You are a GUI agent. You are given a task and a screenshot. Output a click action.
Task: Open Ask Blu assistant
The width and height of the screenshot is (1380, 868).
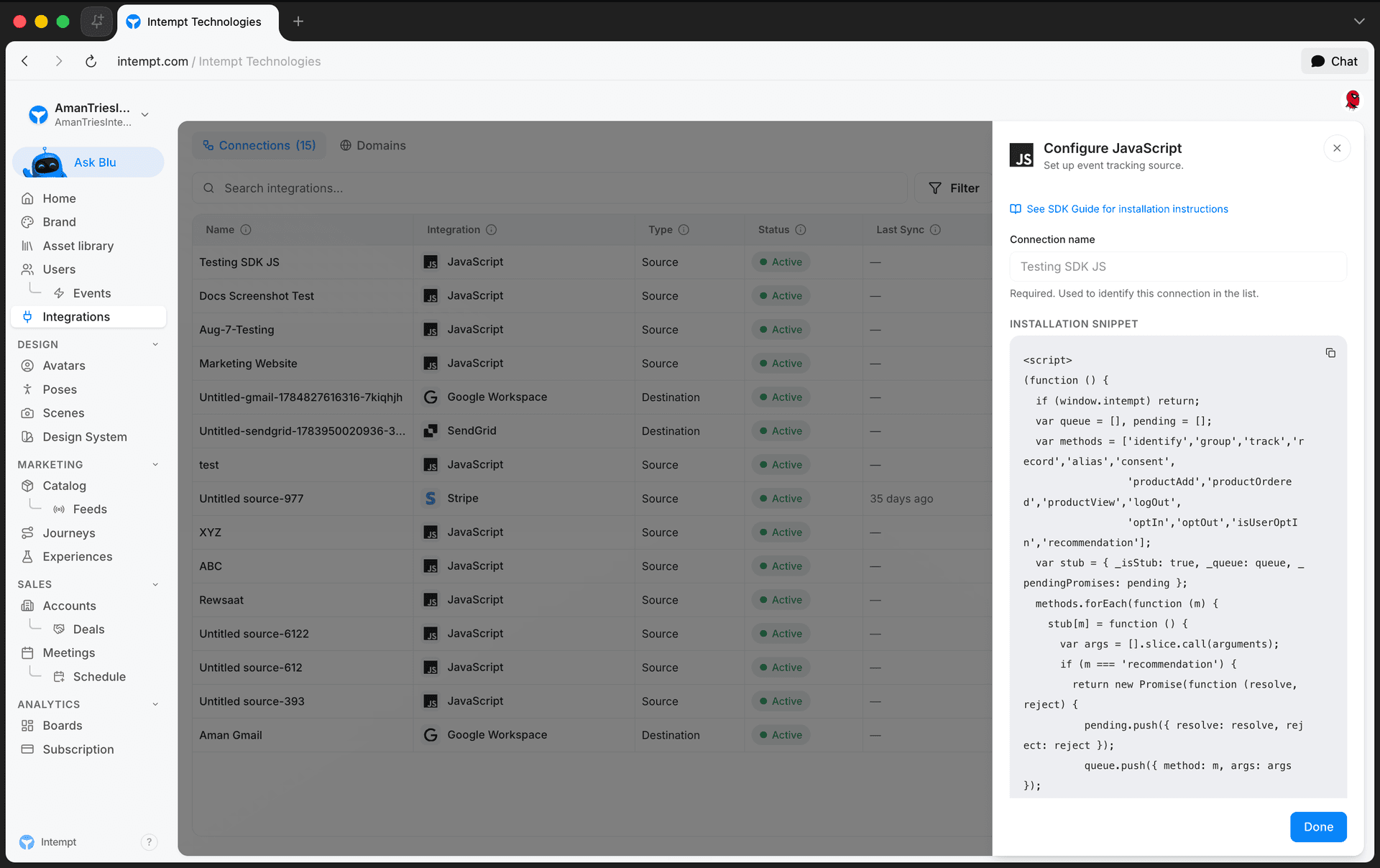point(88,162)
